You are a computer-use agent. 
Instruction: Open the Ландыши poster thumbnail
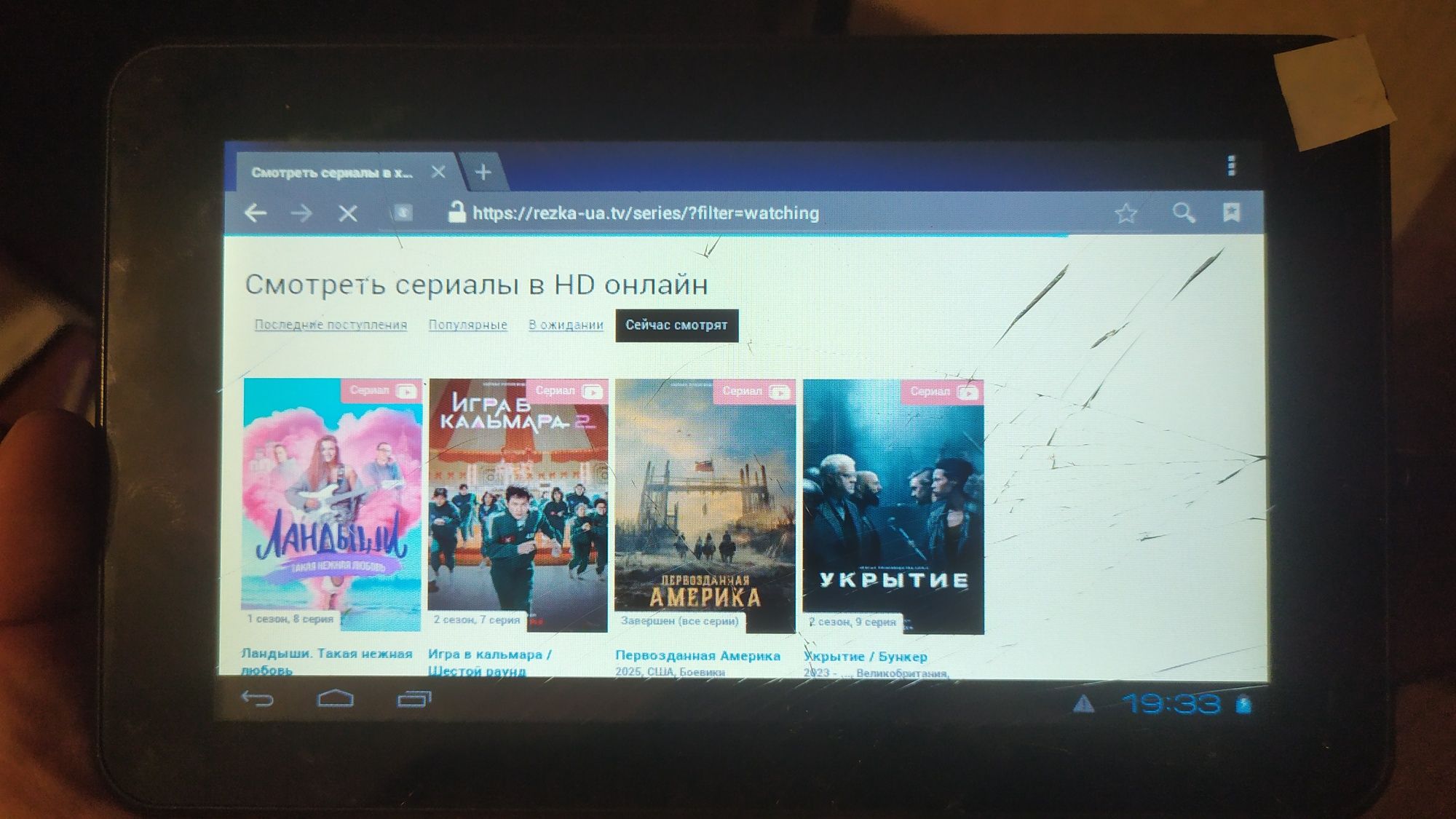(332, 504)
